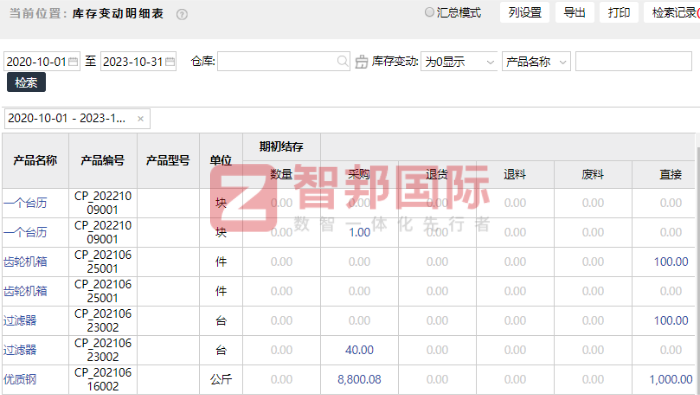Click the 8,800.08 purchase value for 优质钢
Viewport: 700px width, 395px height.
click(359, 380)
